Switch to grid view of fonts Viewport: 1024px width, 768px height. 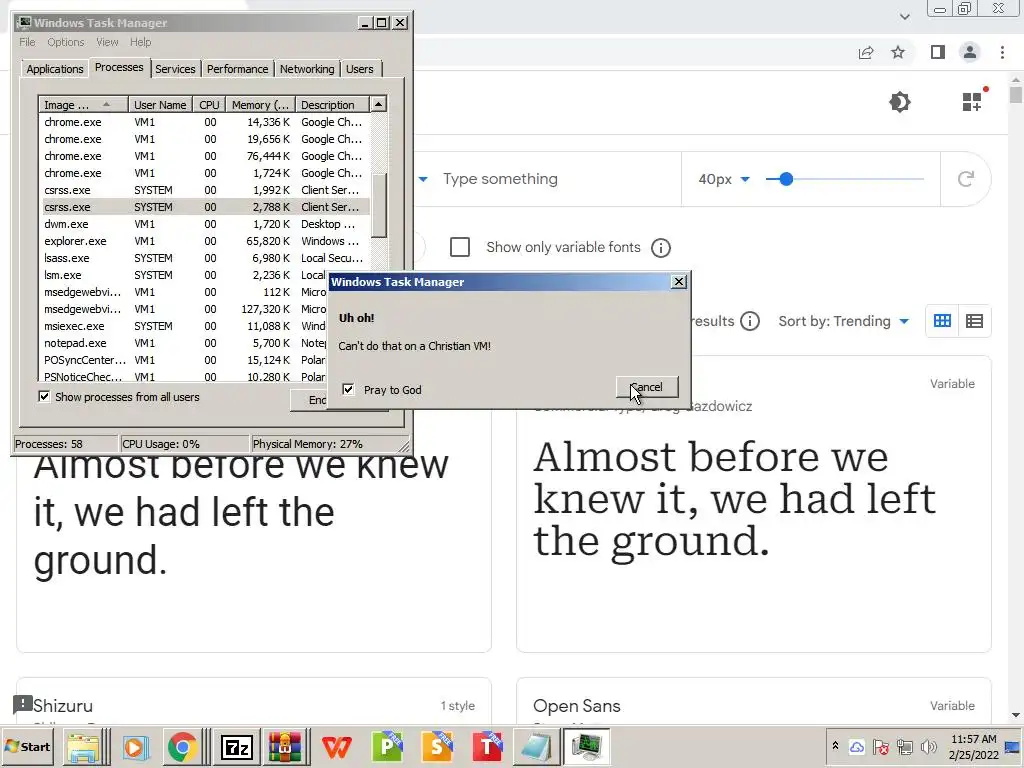click(x=942, y=321)
